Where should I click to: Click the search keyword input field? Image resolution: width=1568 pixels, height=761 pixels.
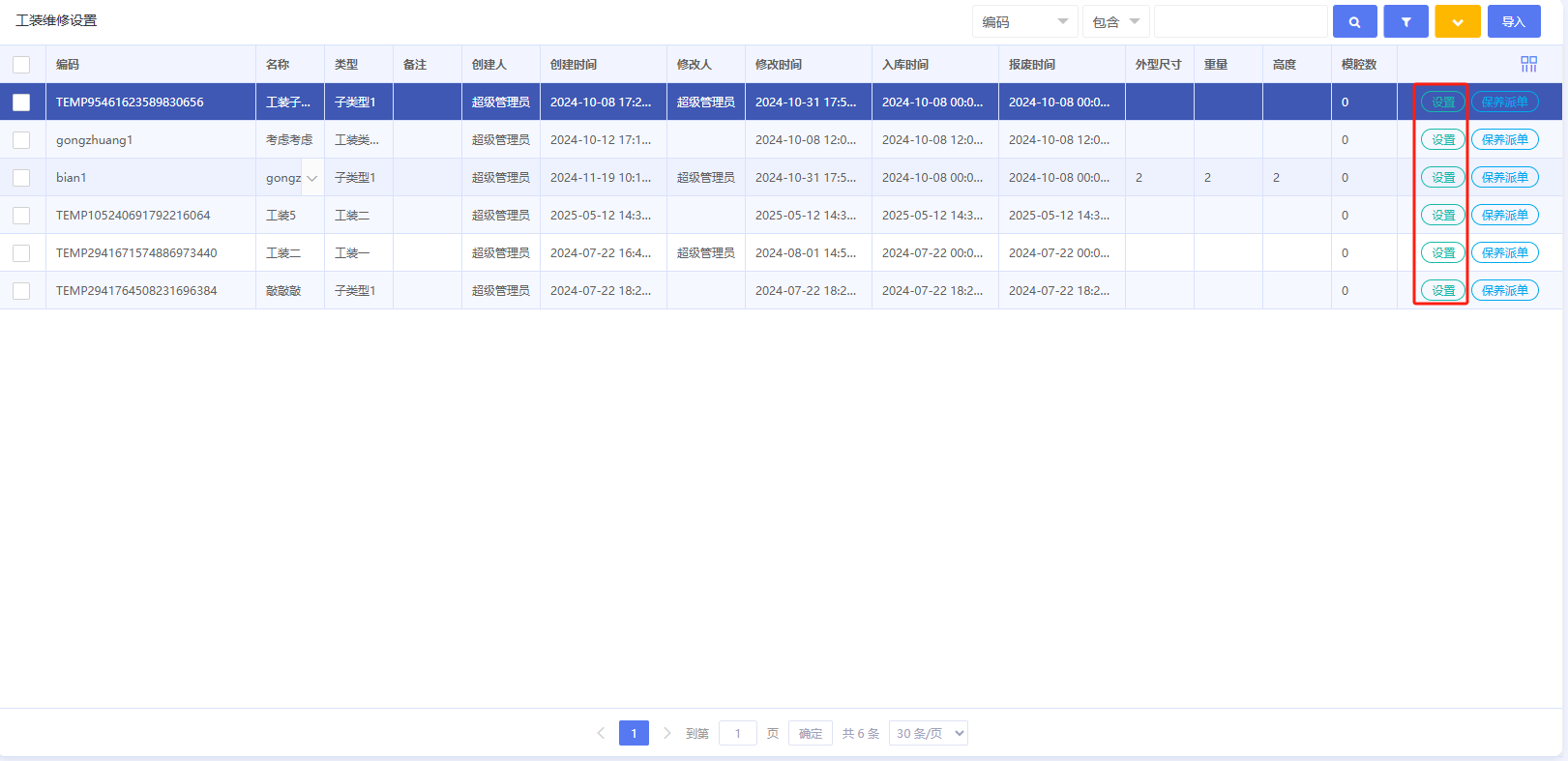point(1240,21)
